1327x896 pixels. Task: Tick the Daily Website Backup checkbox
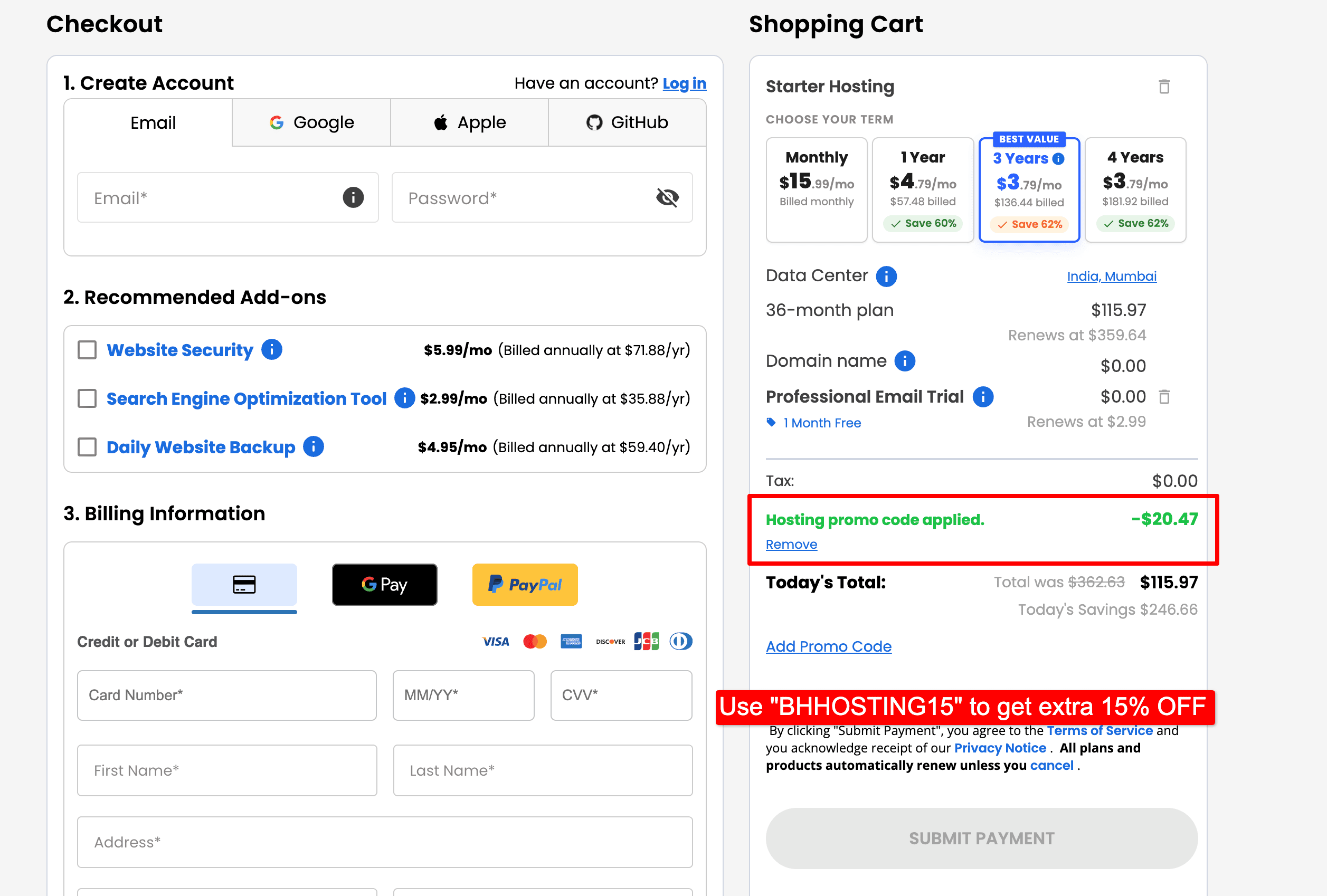click(x=87, y=447)
